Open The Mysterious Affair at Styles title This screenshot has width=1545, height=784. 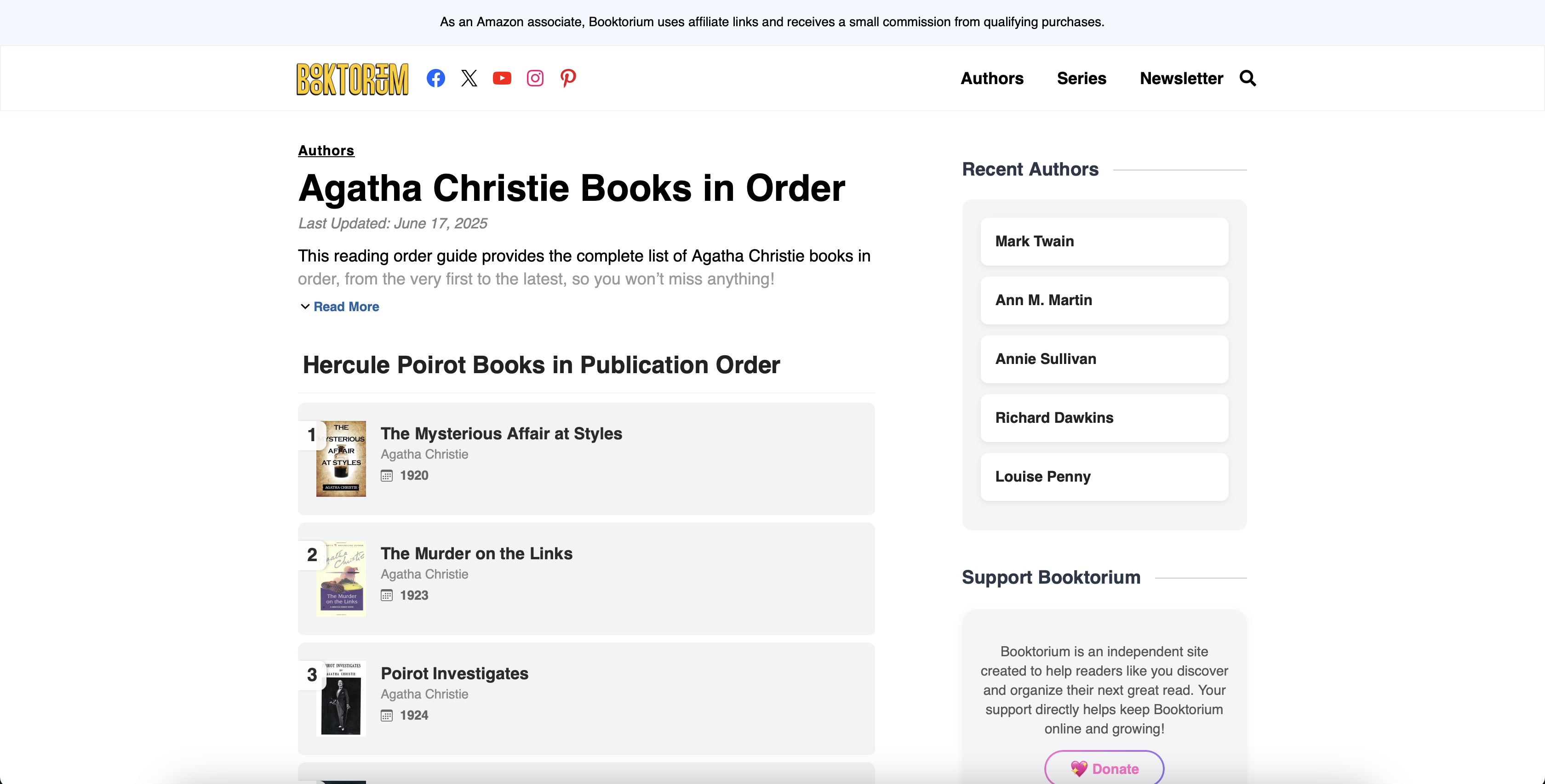click(501, 433)
